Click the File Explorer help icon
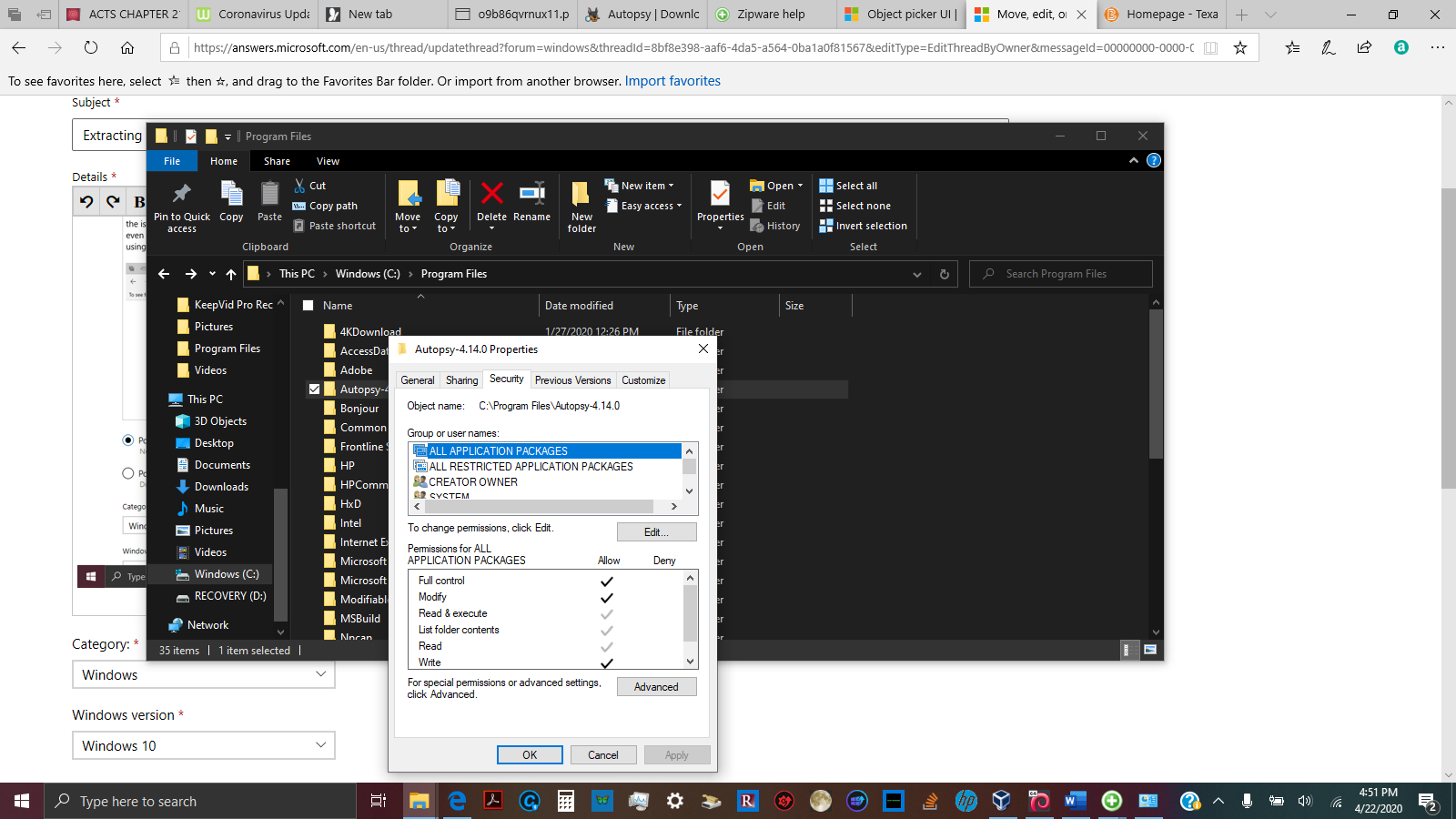Screen dimensions: 1456x819 pyautogui.click(x=1154, y=160)
